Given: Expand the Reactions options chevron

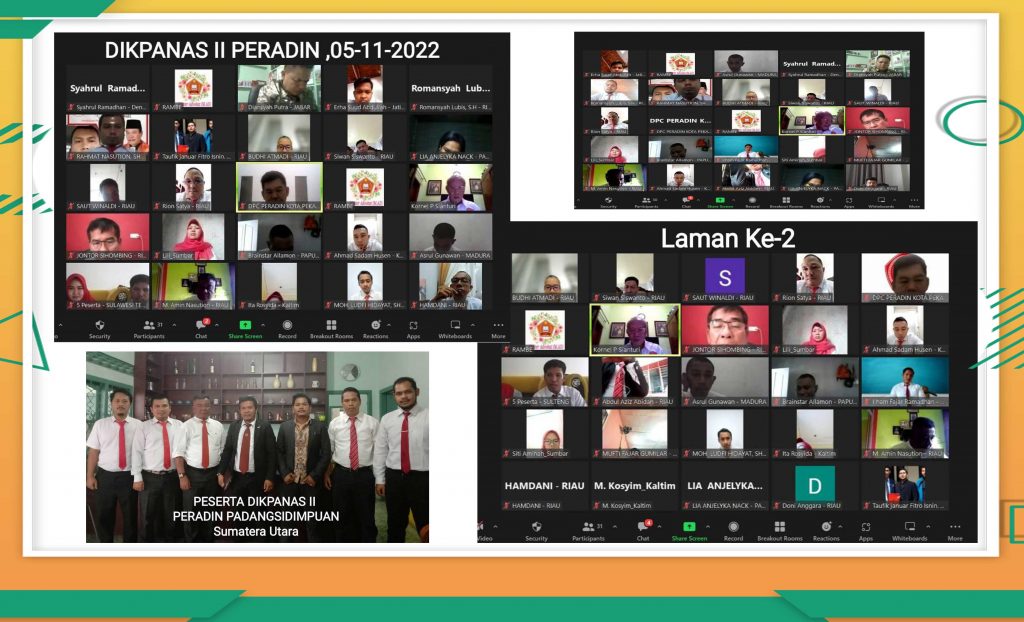Looking at the screenshot, I should pos(391,325).
